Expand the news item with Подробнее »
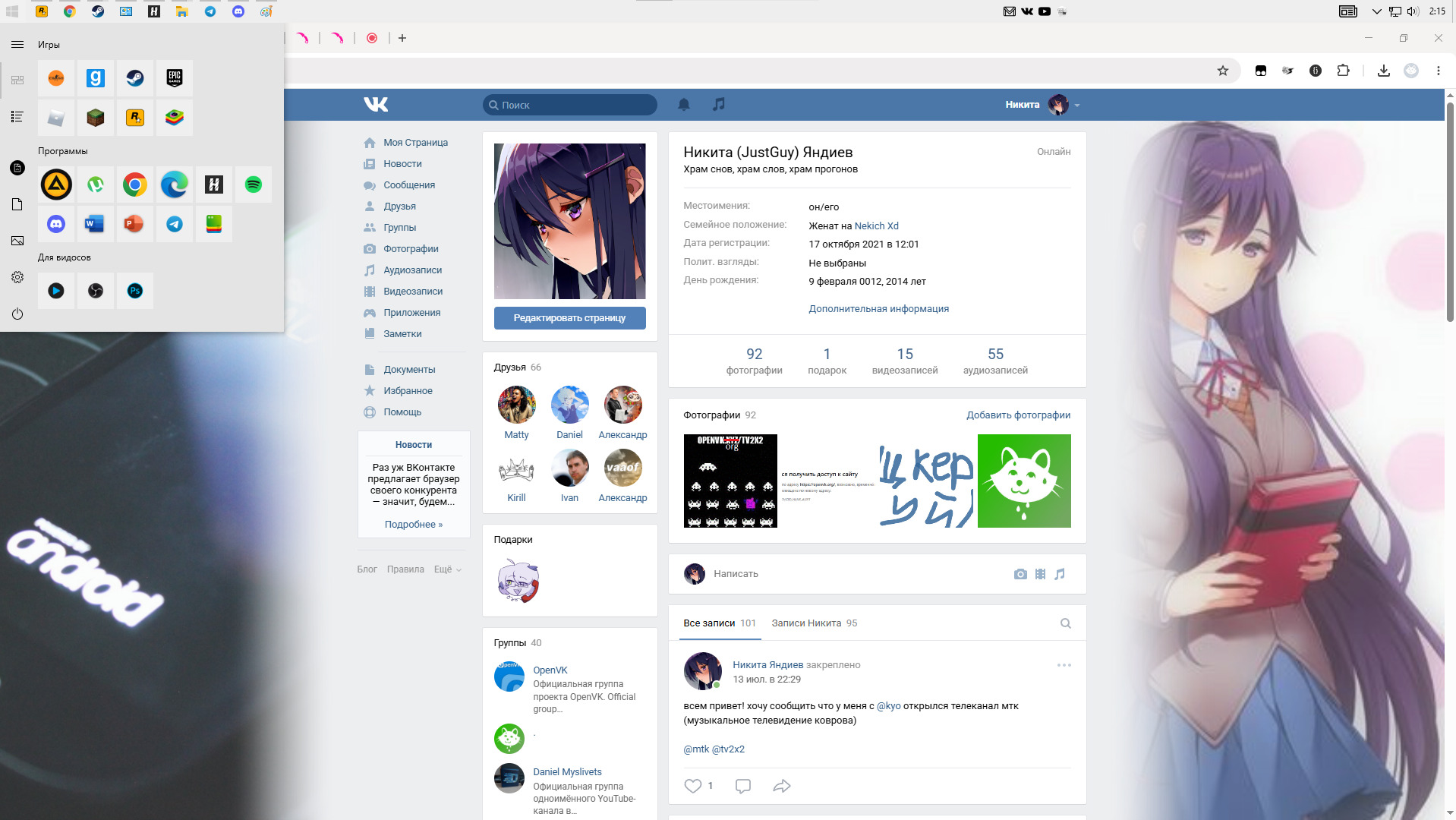Screen dimensions: 1456x820 414,525
